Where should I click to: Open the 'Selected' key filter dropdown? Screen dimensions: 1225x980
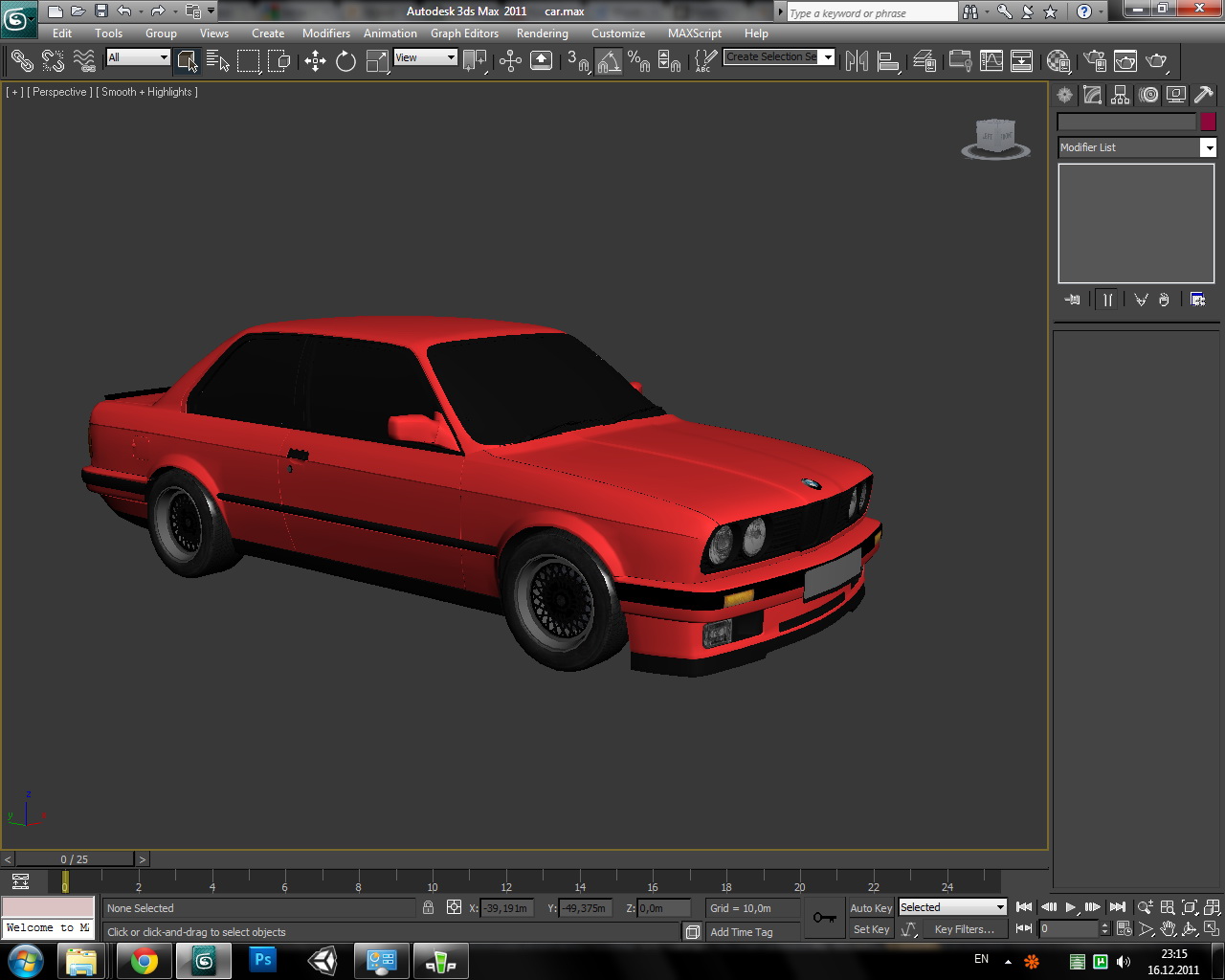click(952, 907)
